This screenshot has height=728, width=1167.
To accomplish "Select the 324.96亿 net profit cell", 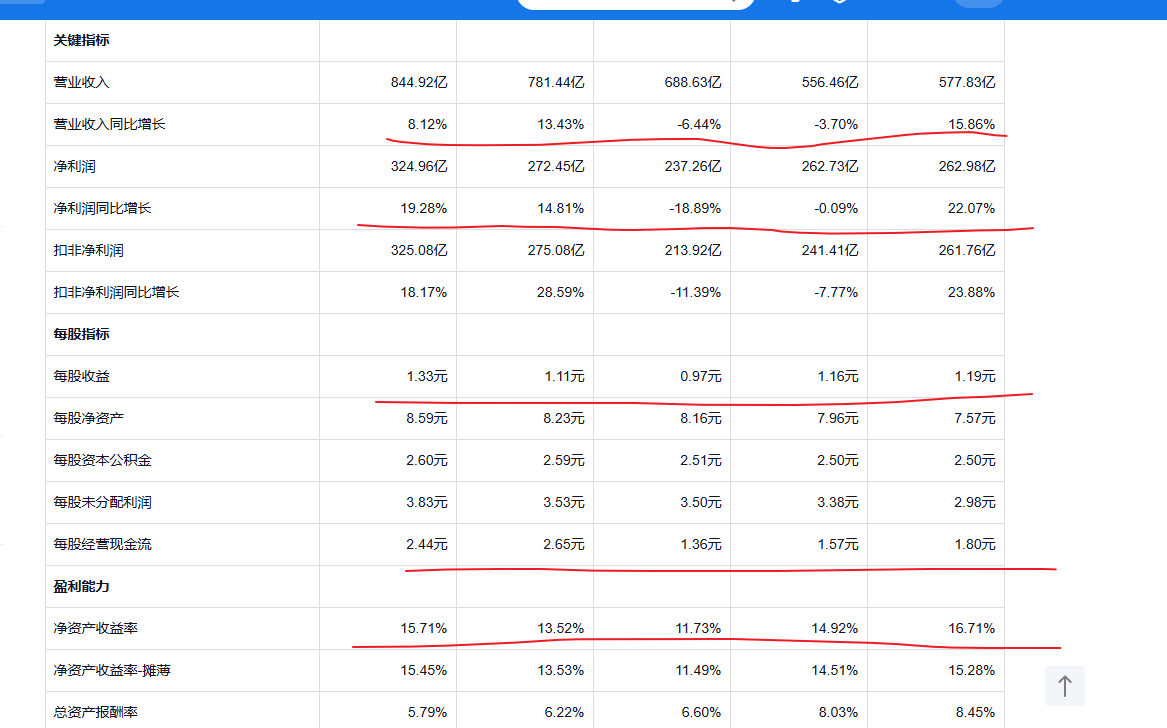I will tap(419, 166).
